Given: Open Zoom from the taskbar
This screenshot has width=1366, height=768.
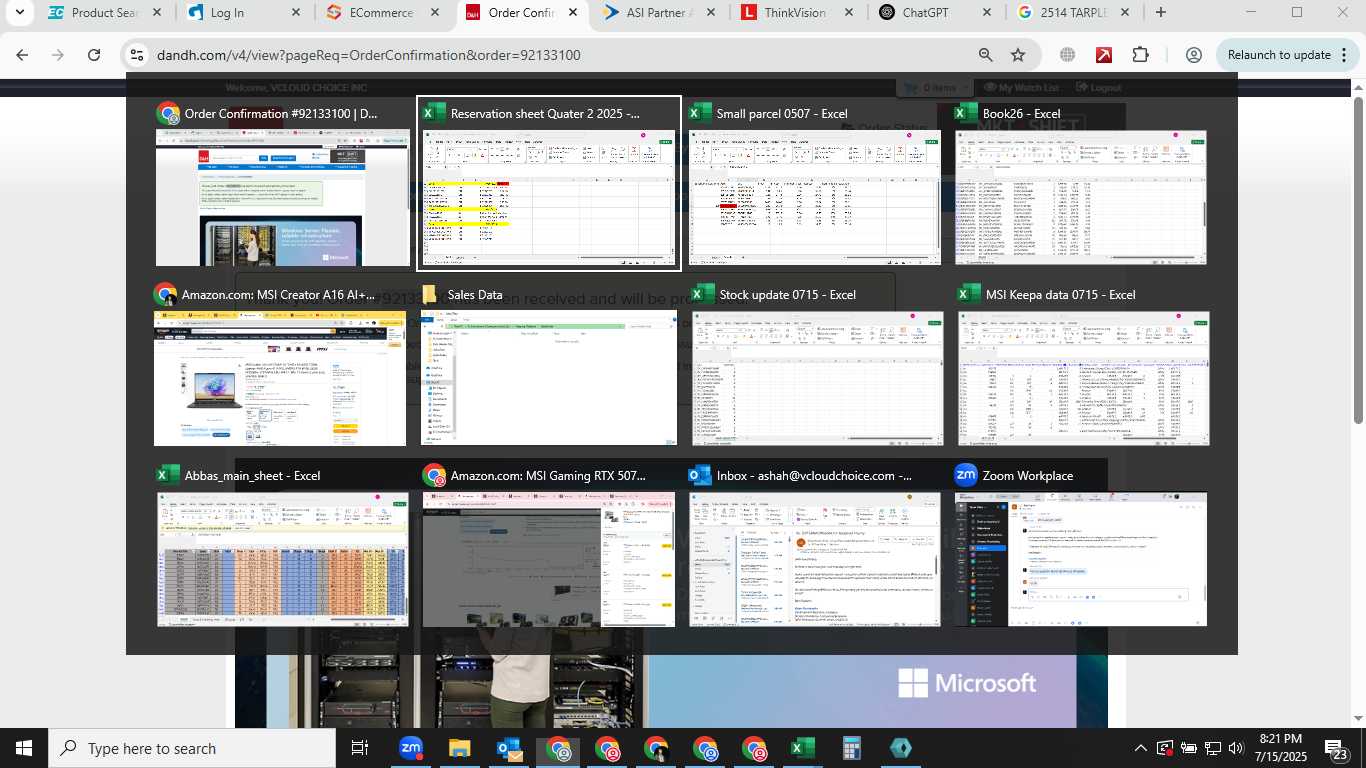Looking at the screenshot, I should (x=410, y=748).
